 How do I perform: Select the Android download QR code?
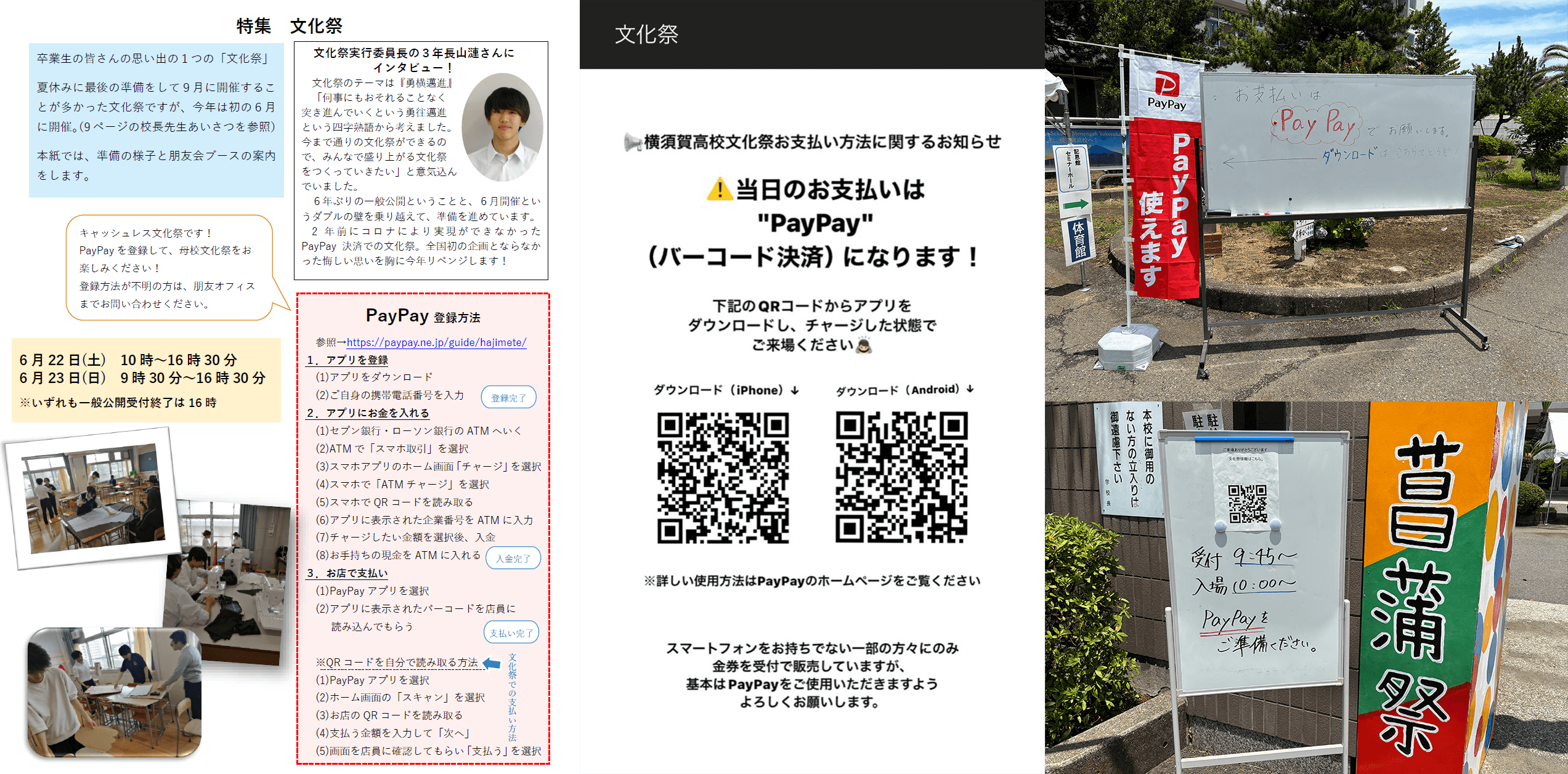click(x=901, y=477)
